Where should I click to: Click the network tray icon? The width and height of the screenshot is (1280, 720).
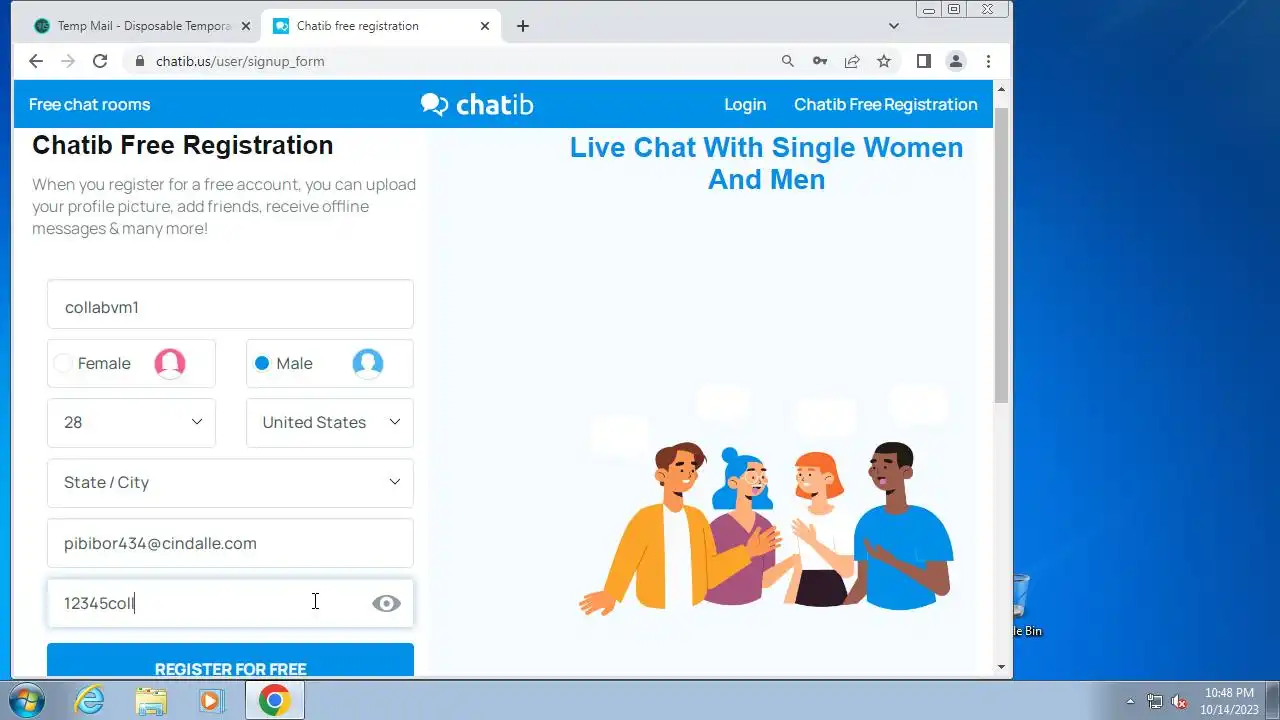(x=1155, y=701)
